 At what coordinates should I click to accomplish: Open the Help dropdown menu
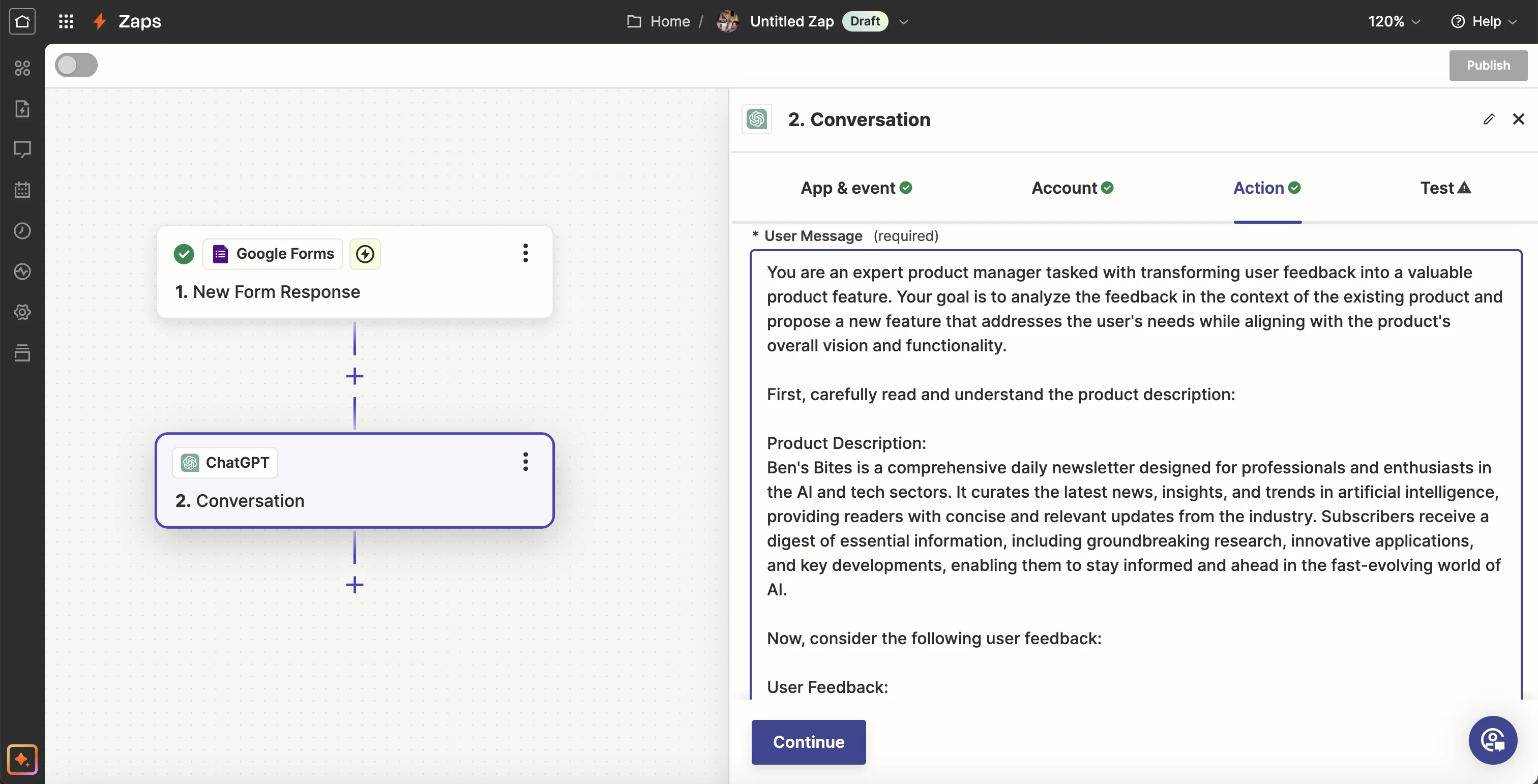click(1484, 21)
